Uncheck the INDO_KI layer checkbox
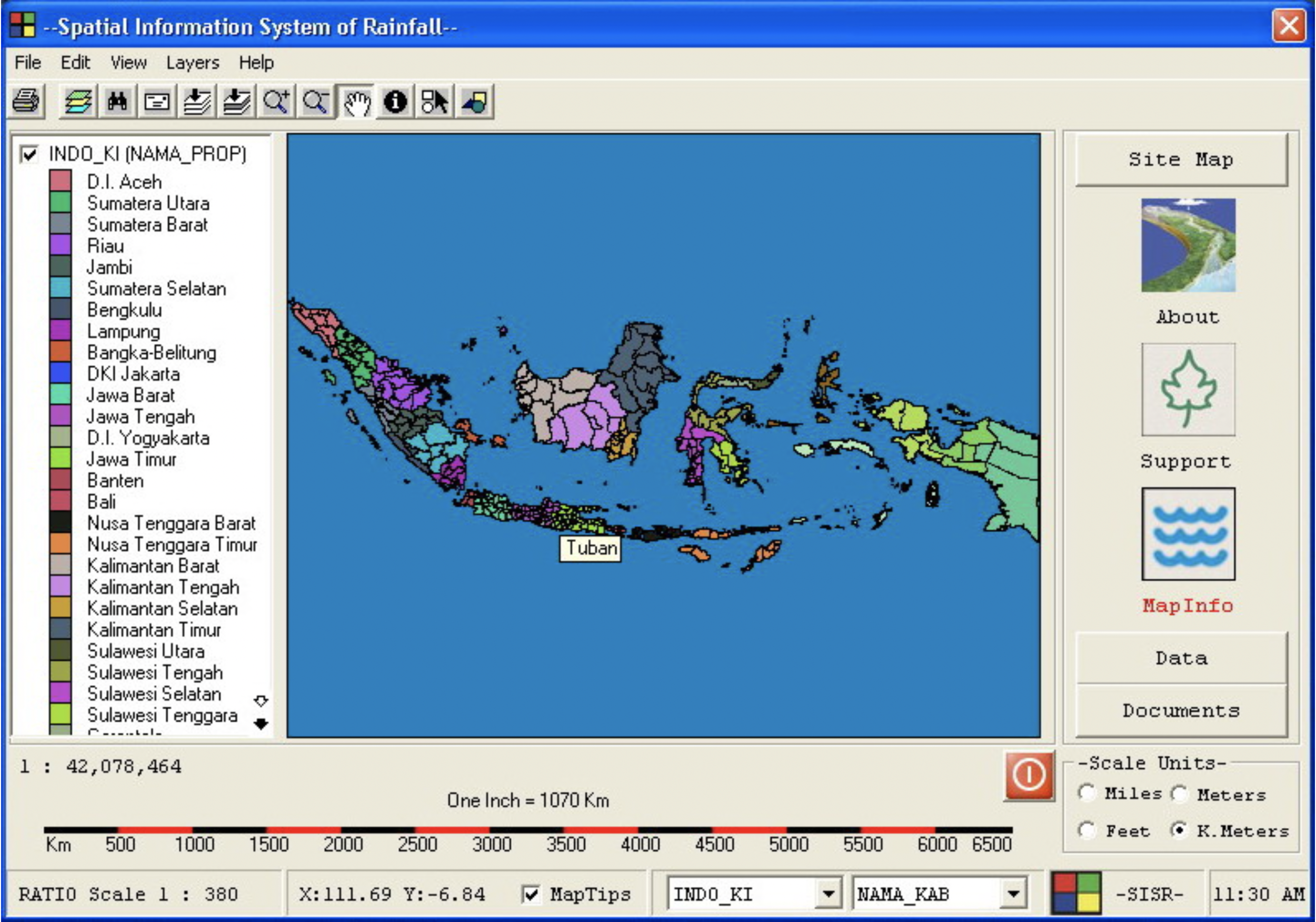This screenshot has height=922, width=1316. (28, 154)
